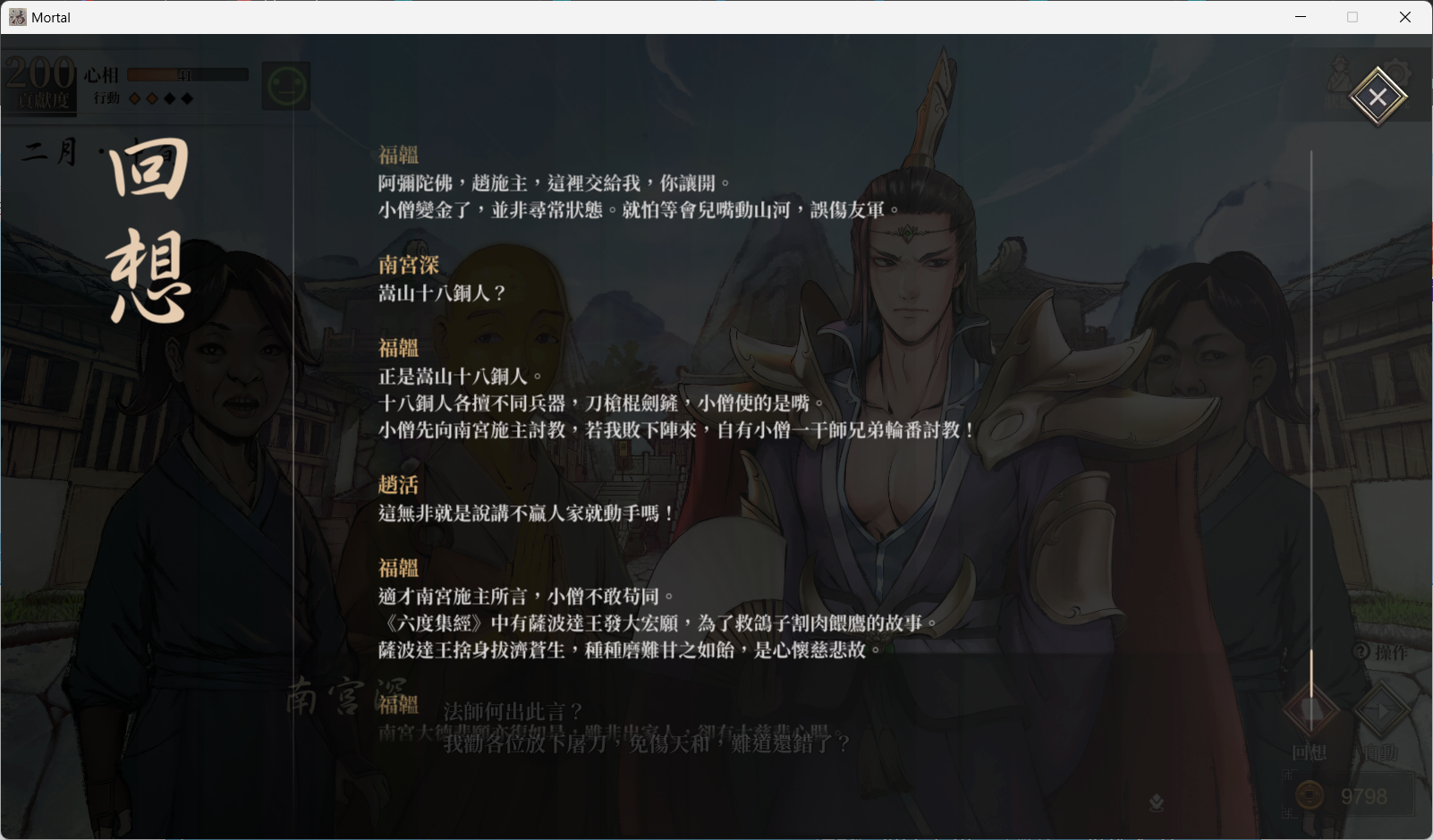Maximize the Mortal game window

pos(1352,17)
